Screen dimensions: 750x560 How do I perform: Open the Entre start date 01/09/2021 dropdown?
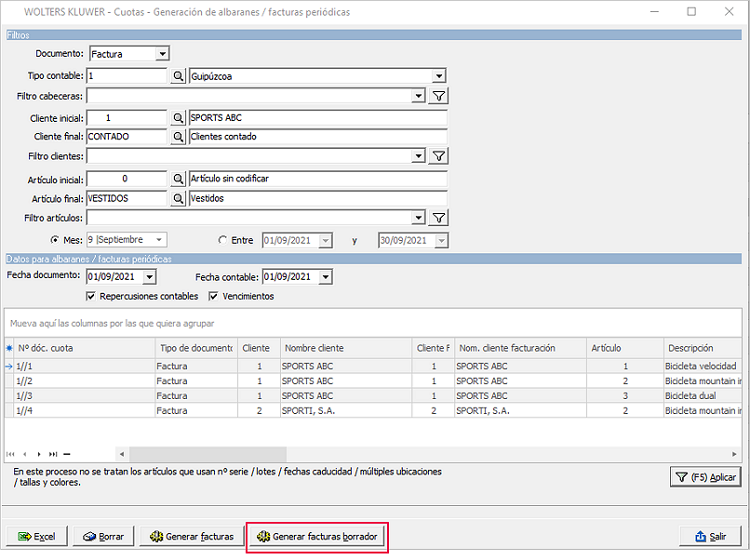(325, 241)
